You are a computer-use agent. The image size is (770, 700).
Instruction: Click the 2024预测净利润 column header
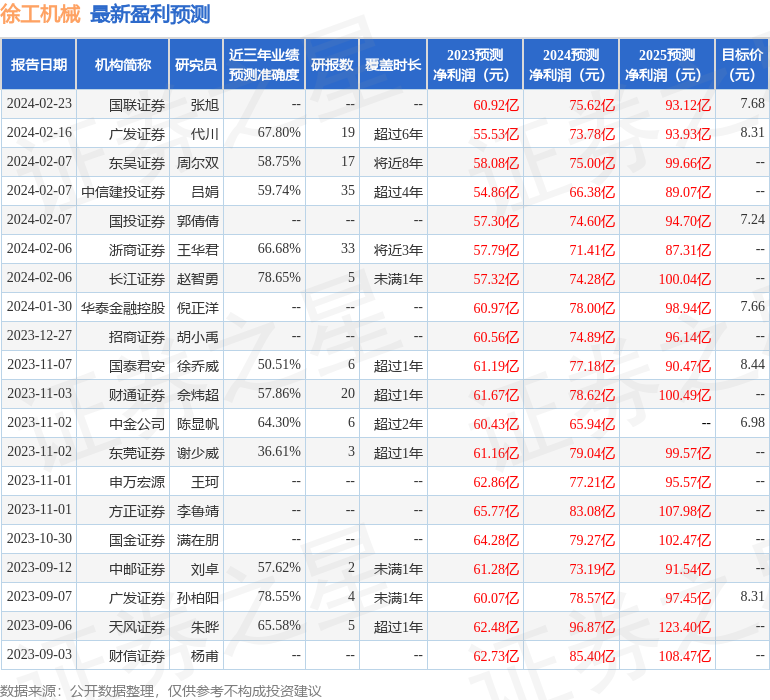point(571,64)
